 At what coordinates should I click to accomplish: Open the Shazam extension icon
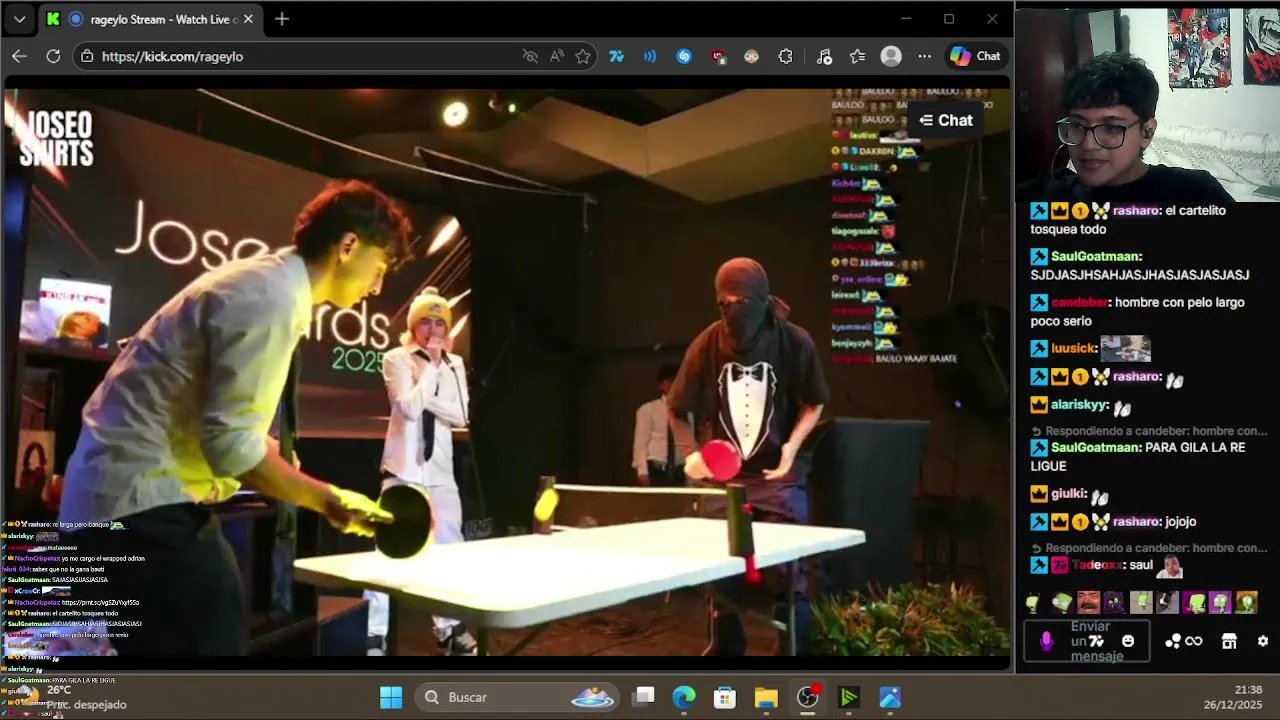(x=684, y=56)
